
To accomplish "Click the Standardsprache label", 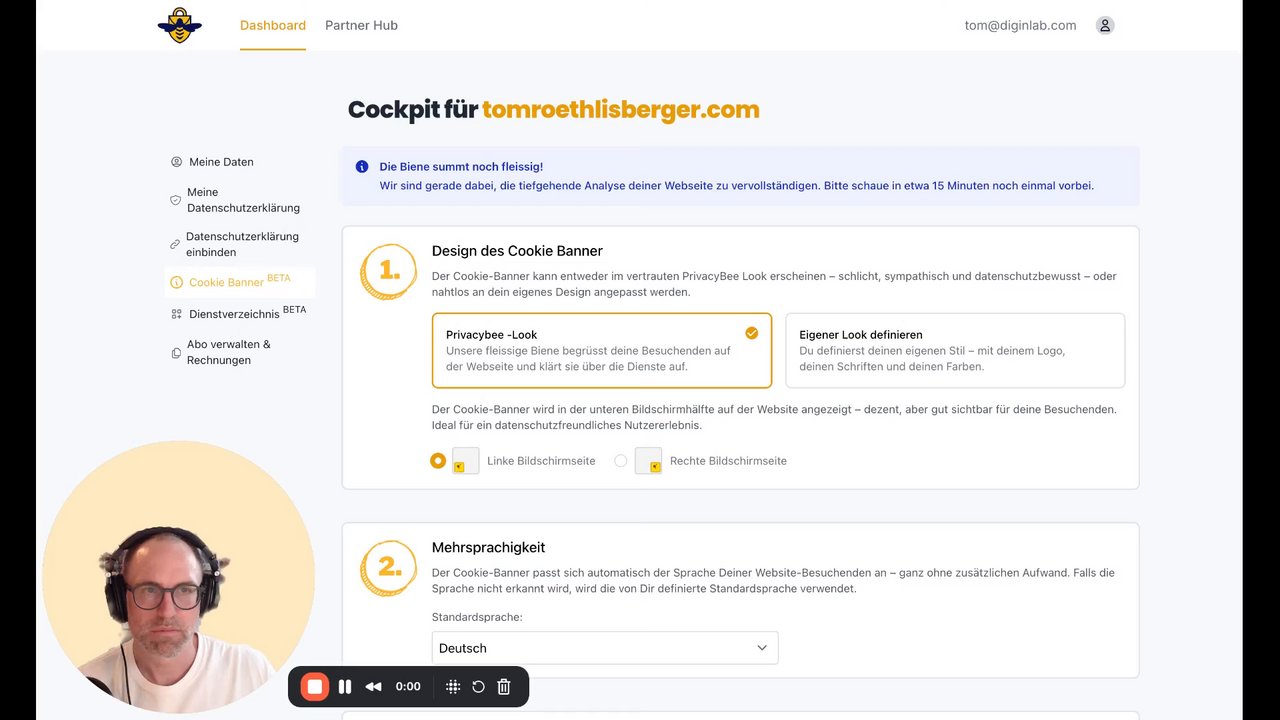I will tap(477, 617).
